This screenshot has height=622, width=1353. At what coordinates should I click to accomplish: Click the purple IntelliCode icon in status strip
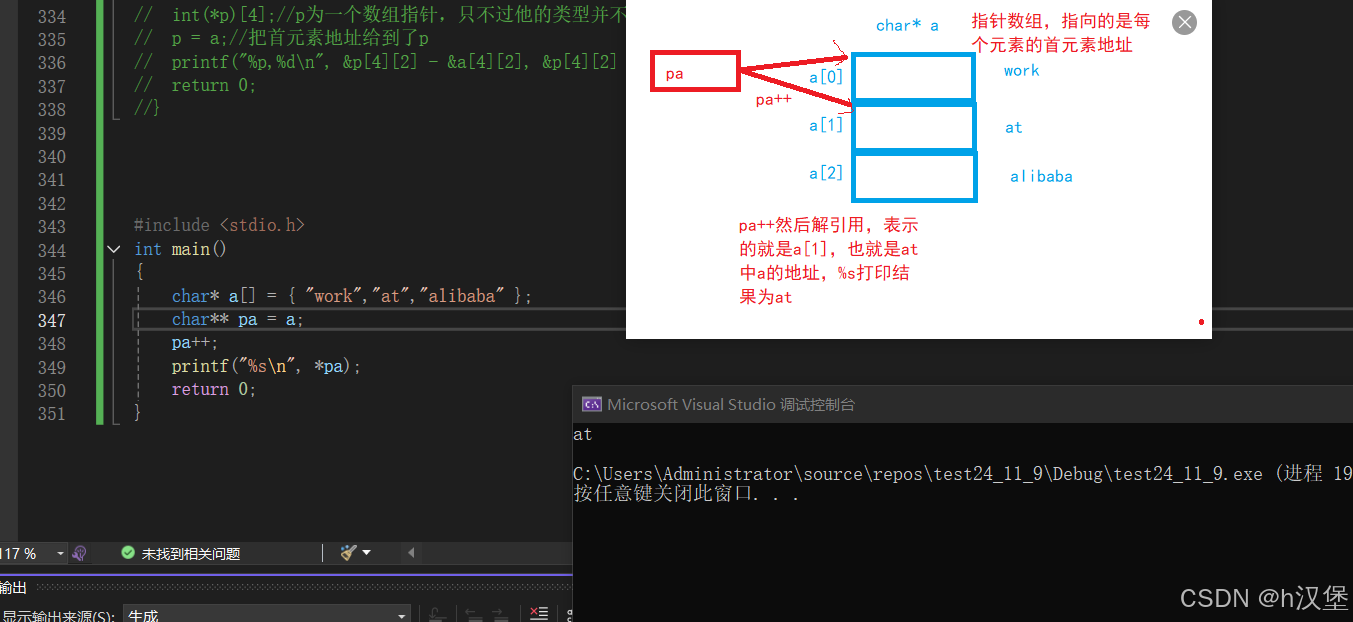[81, 553]
